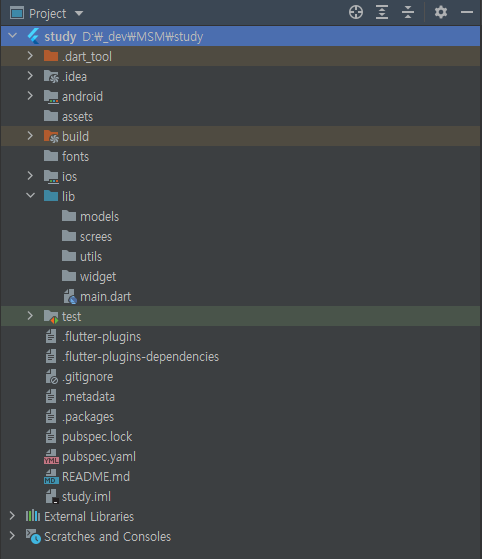This screenshot has height=559, width=482.
Task: Click the blue lib source folder icon
Action: [51, 196]
